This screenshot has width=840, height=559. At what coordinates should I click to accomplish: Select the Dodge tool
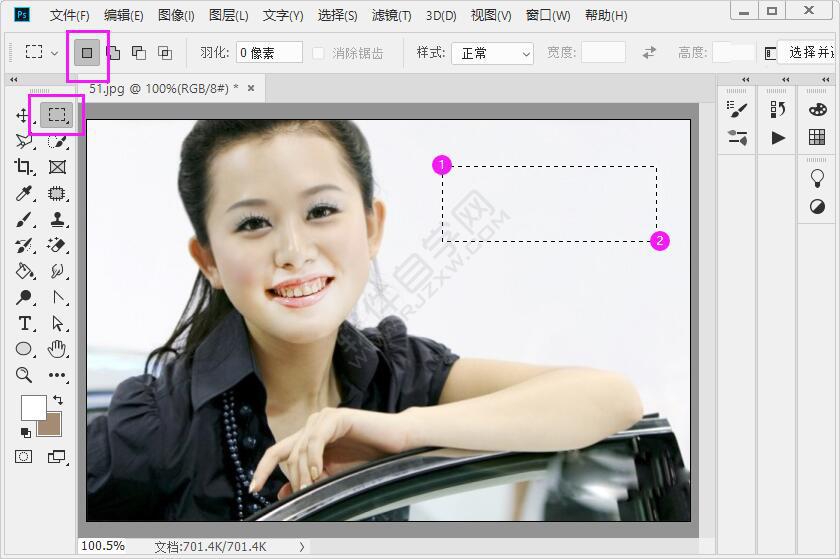point(24,297)
